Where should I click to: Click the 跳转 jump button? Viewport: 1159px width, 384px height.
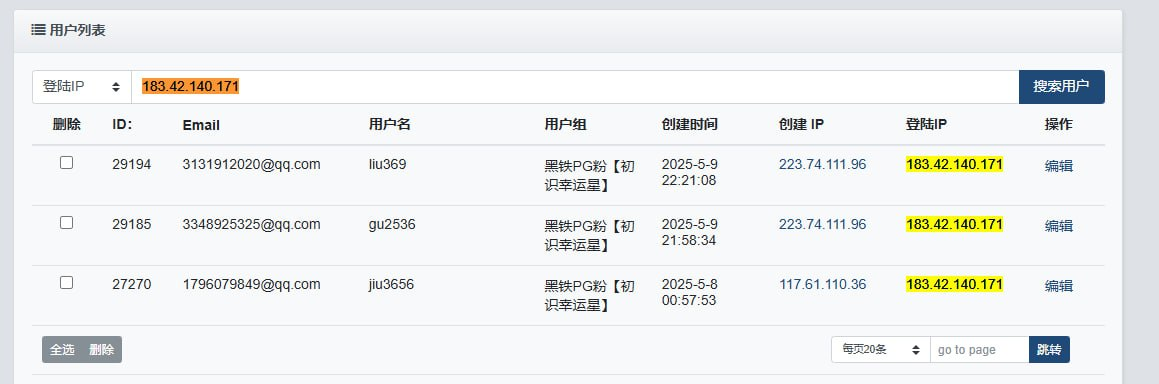1049,349
